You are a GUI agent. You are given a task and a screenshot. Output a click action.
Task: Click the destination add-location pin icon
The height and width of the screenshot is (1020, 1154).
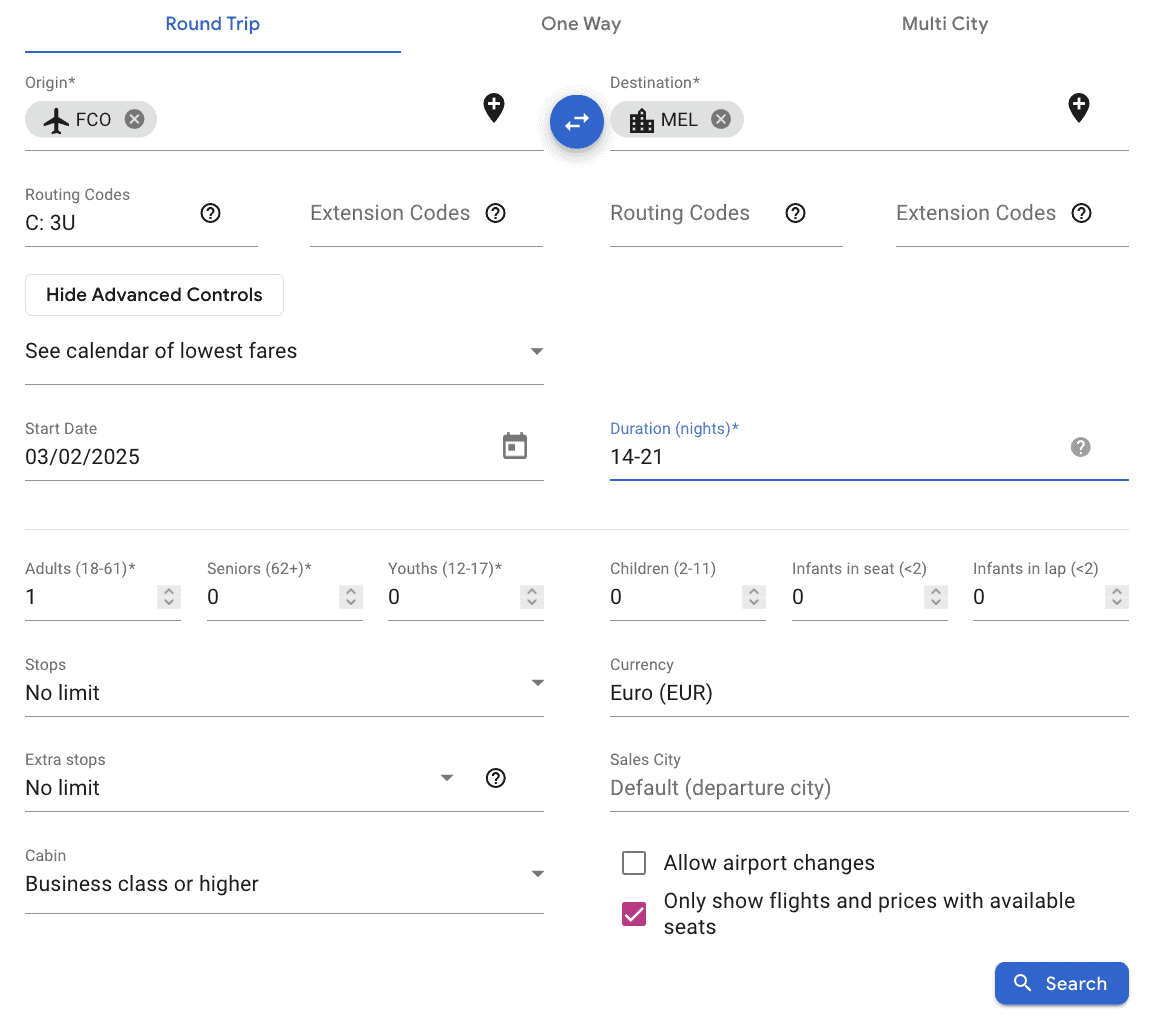[x=1078, y=108]
